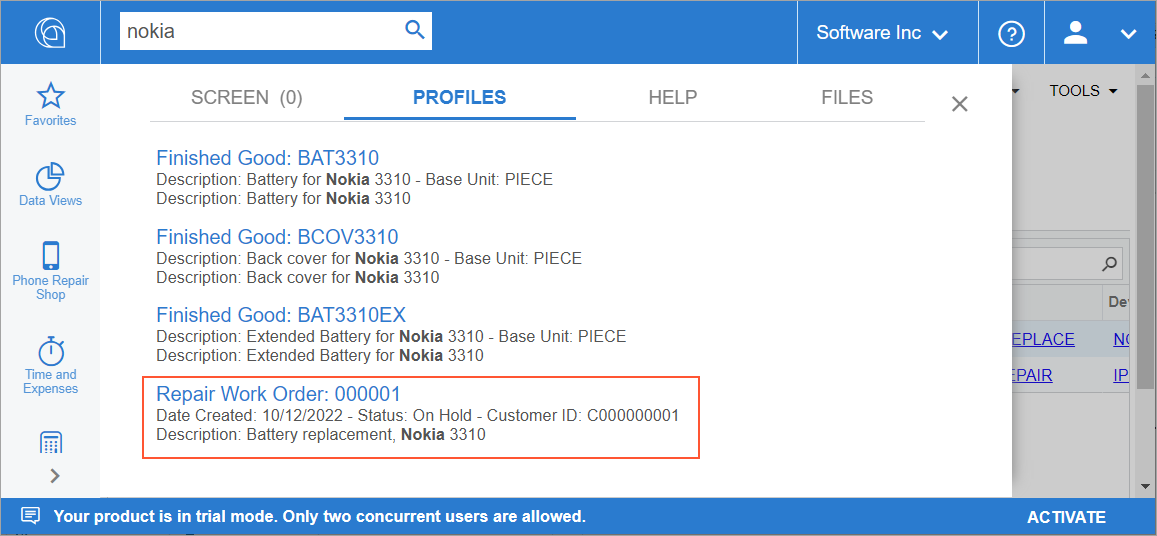Click the help question mark icon

[x=1011, y=33]
